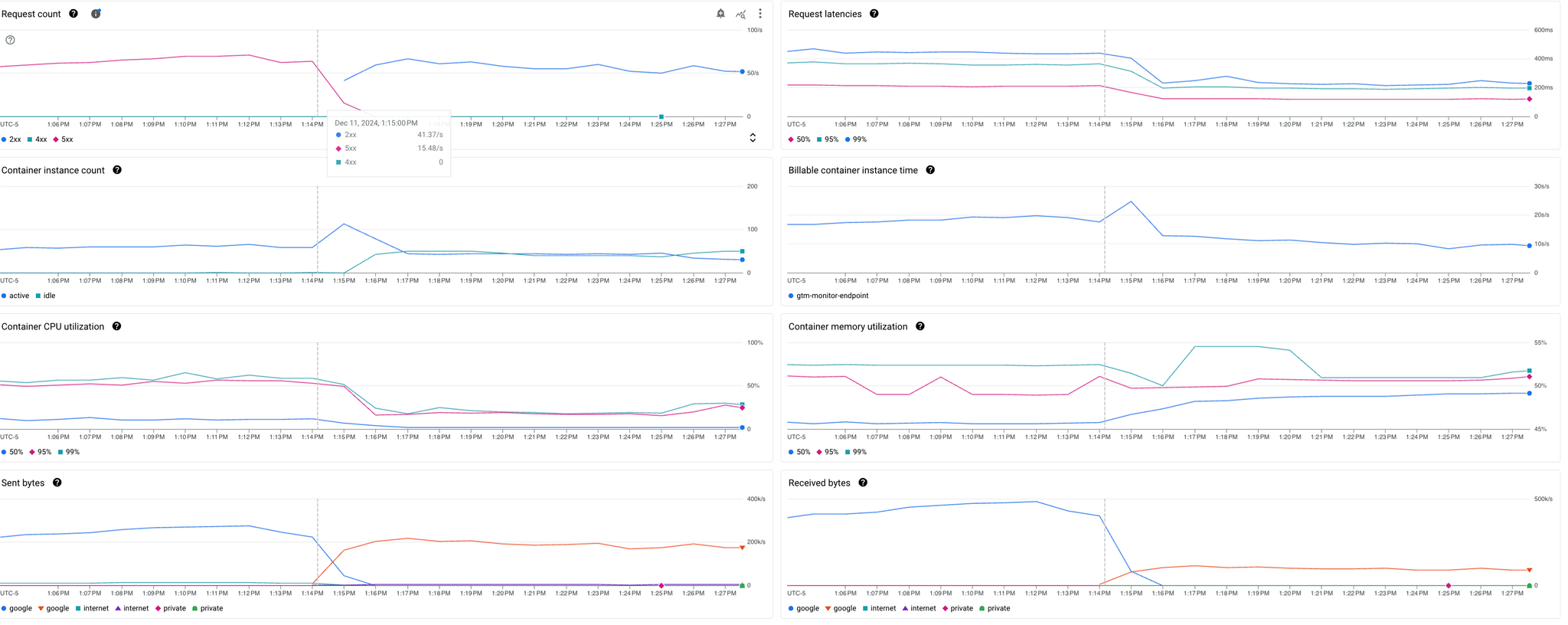Click the Received bytes chart title
Viewport: 1568px width, 625px height.
[819, 483]
